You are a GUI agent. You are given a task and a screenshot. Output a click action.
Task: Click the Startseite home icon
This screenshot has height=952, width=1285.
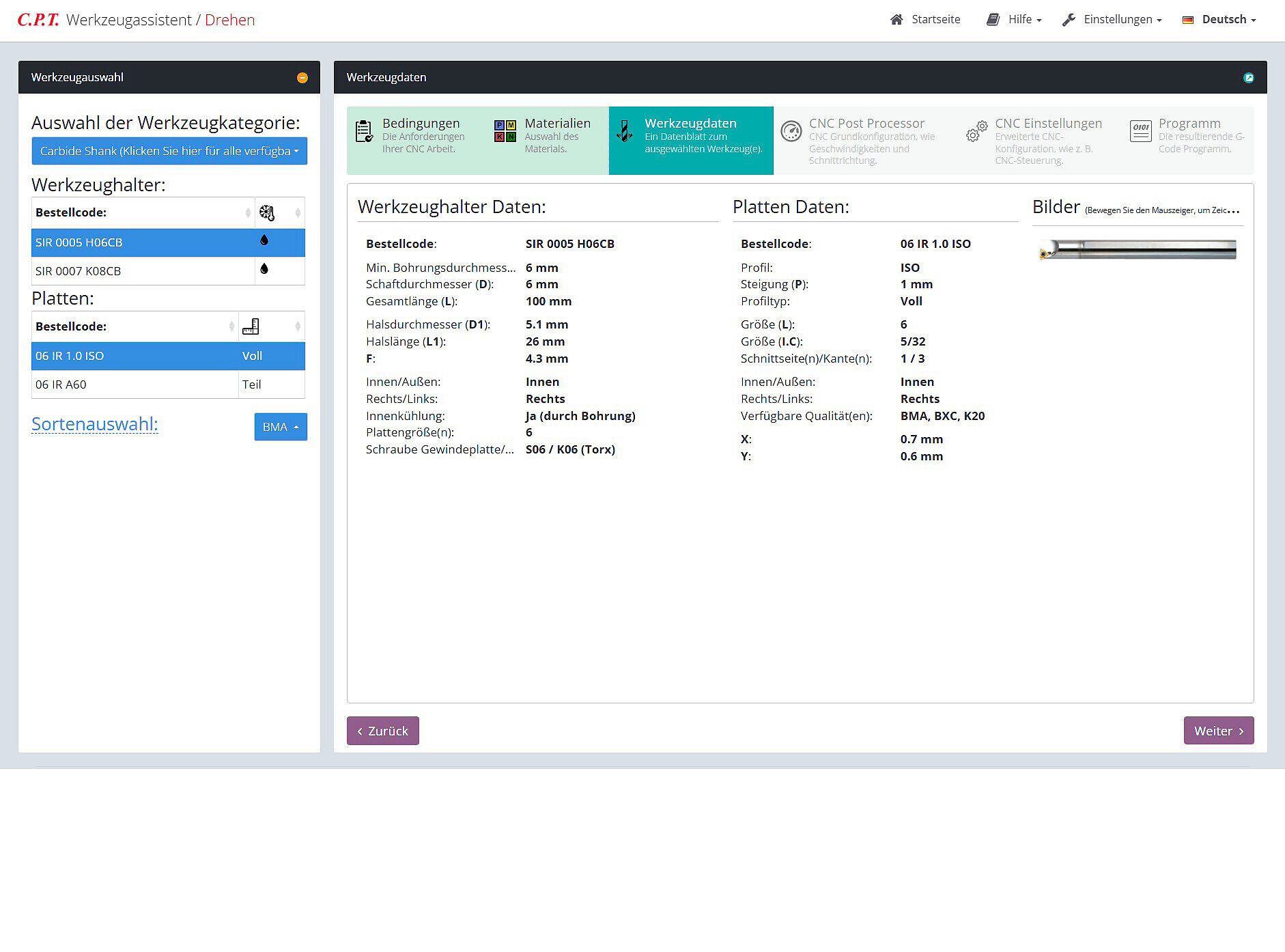[x=896, y=19]
